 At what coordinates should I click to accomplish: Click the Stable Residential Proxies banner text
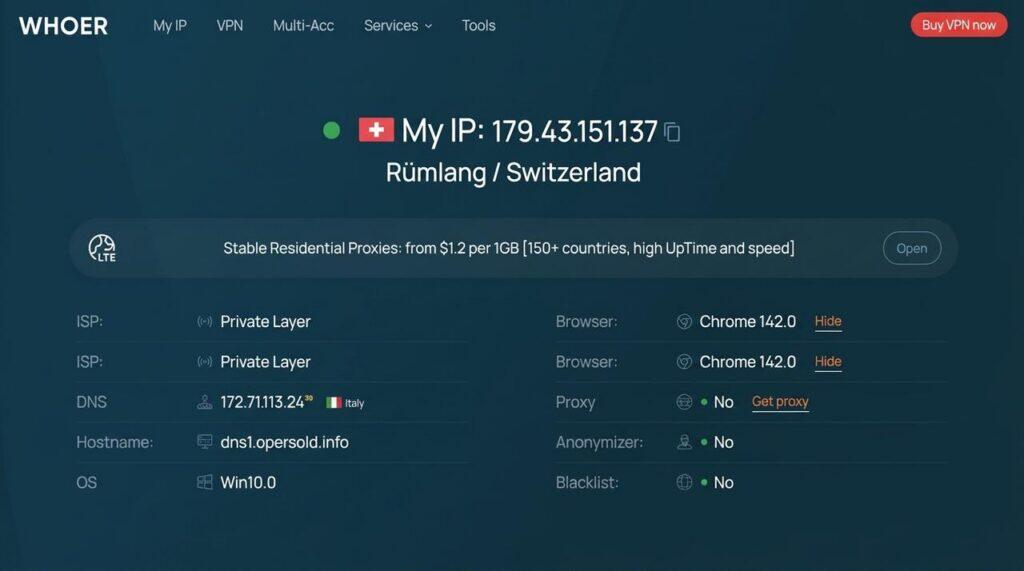509,248
